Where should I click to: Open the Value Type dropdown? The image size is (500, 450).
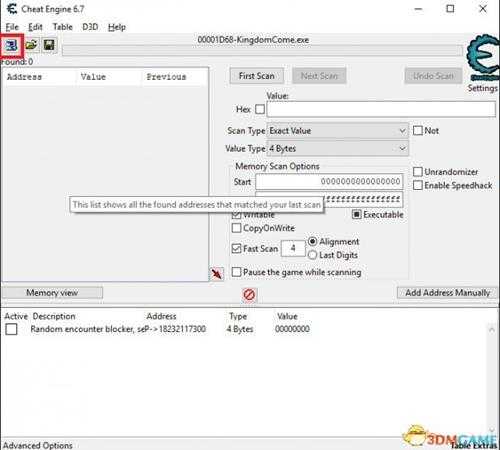(x=338, y=148)
